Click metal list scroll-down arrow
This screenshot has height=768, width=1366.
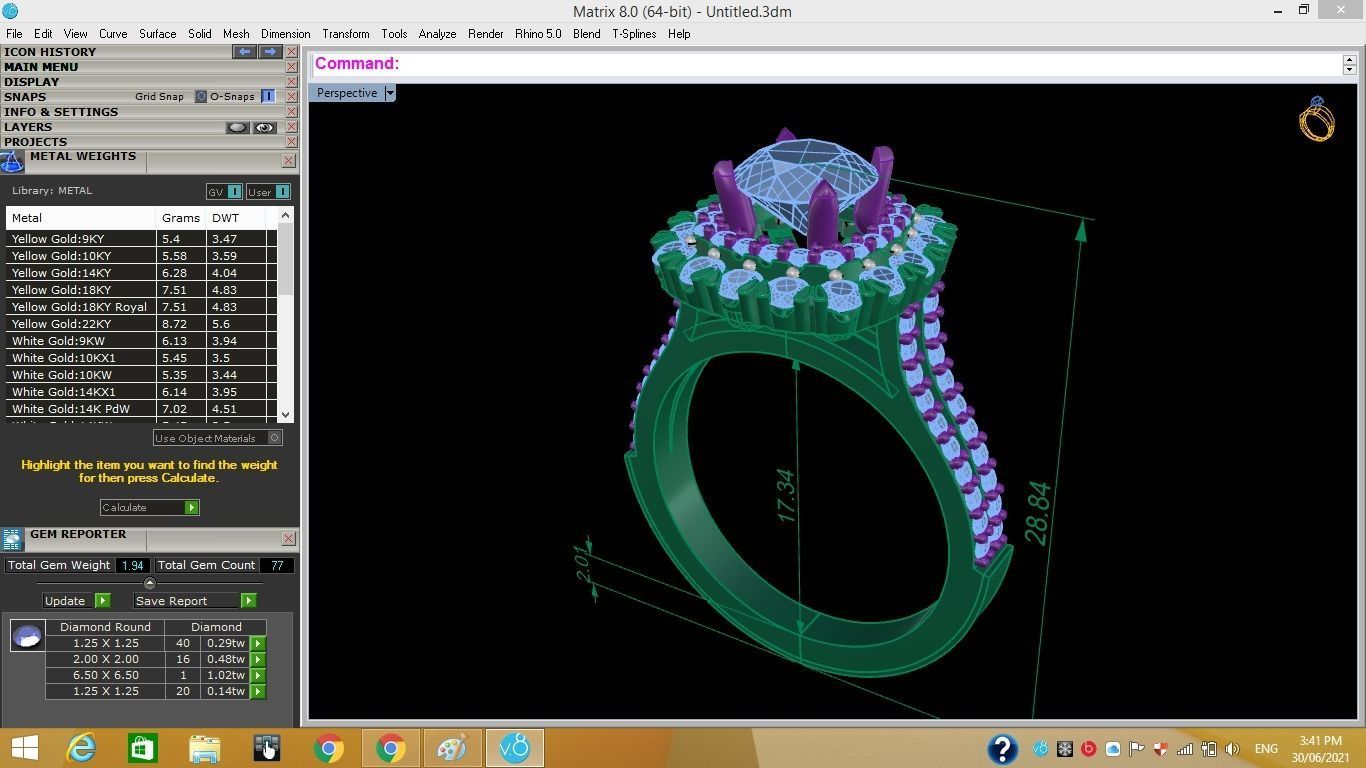tap(286, 414)
